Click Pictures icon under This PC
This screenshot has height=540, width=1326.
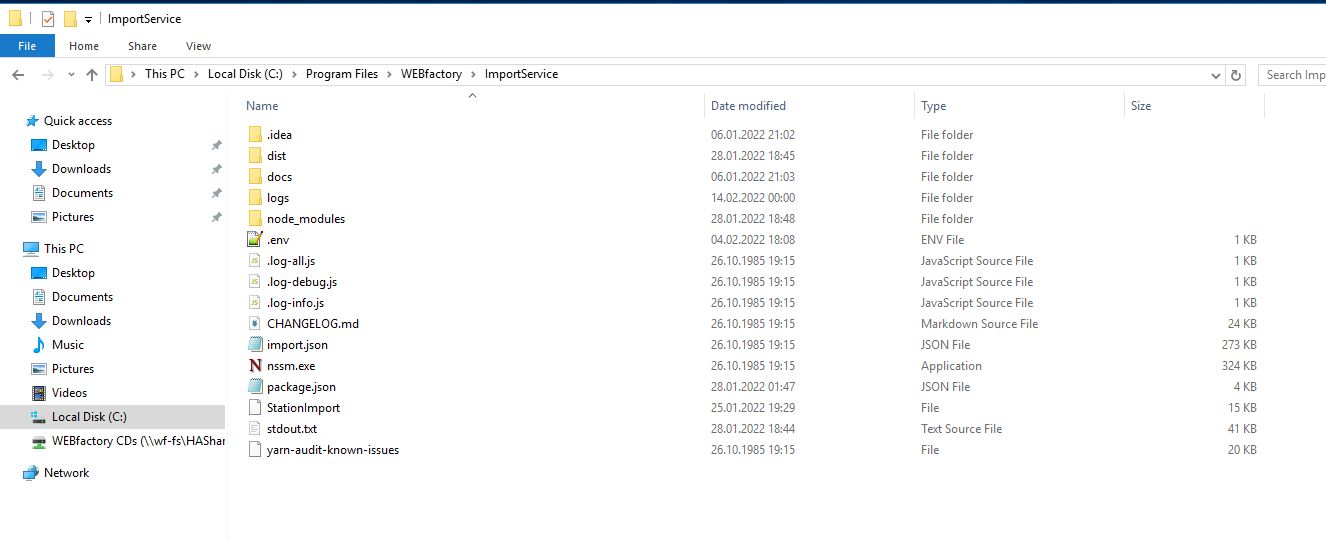click(x=39, y=369)
